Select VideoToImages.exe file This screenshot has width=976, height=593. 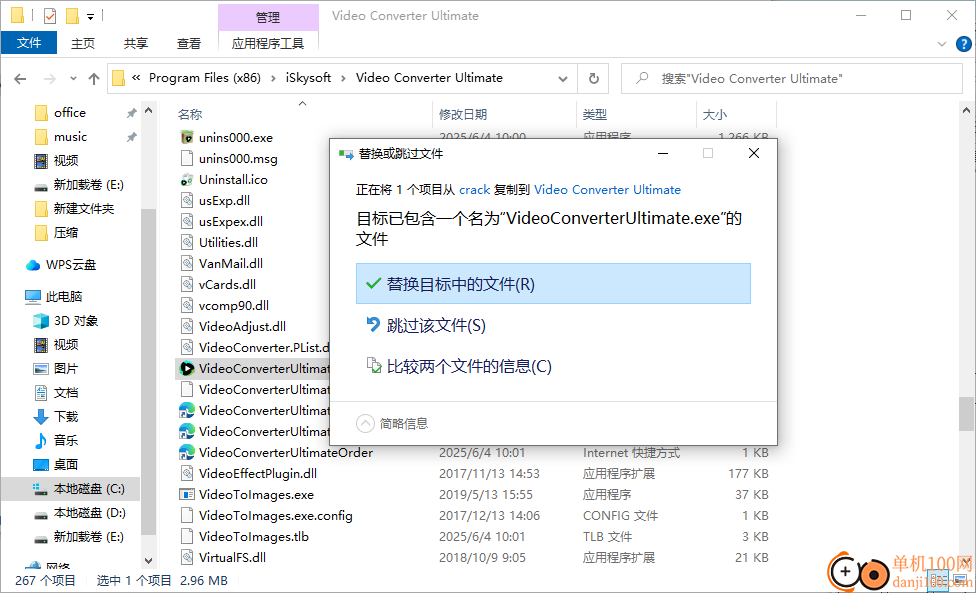[x=256, y=495]
